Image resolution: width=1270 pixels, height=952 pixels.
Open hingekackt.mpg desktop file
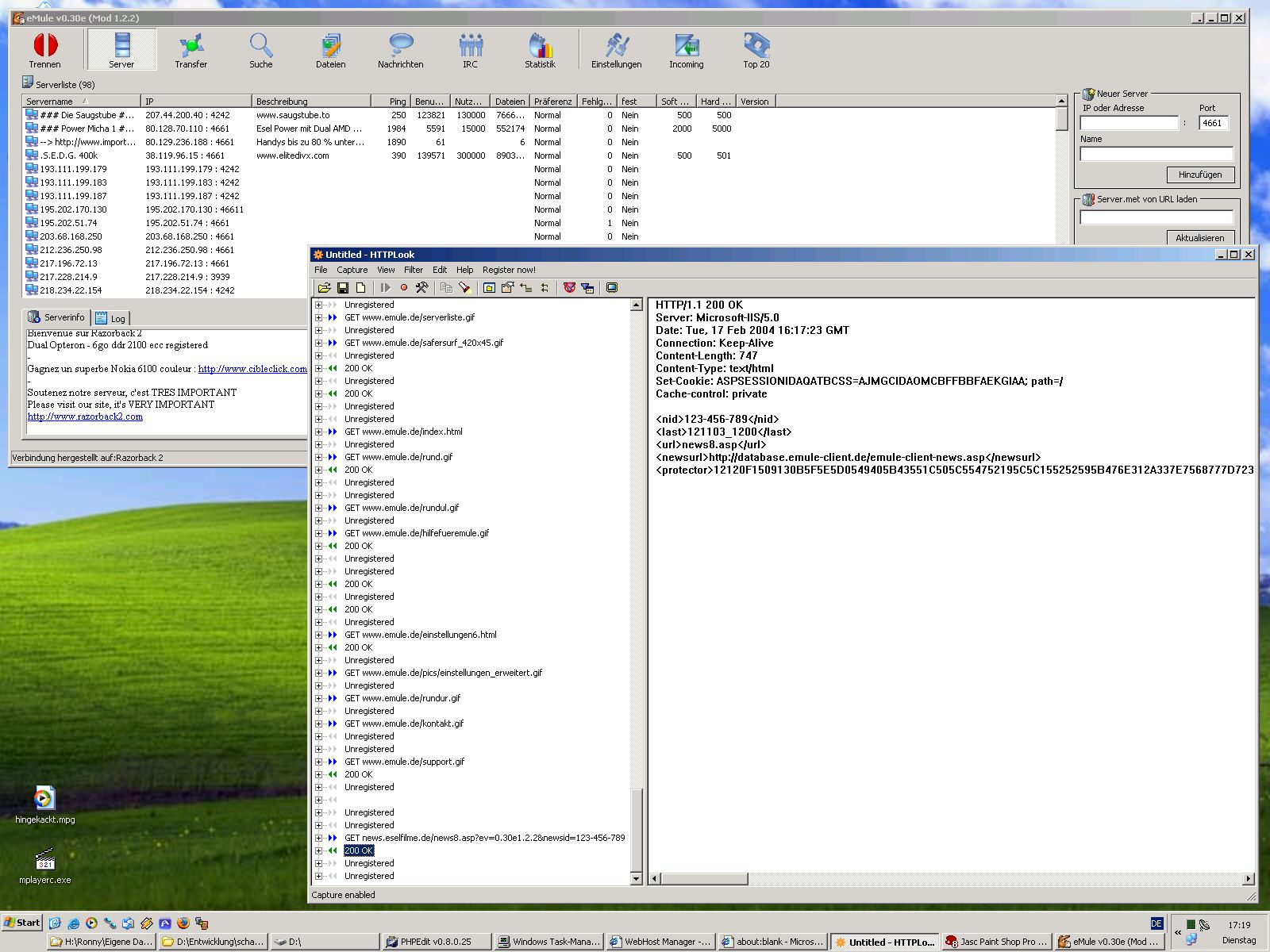tap(44, 805)
